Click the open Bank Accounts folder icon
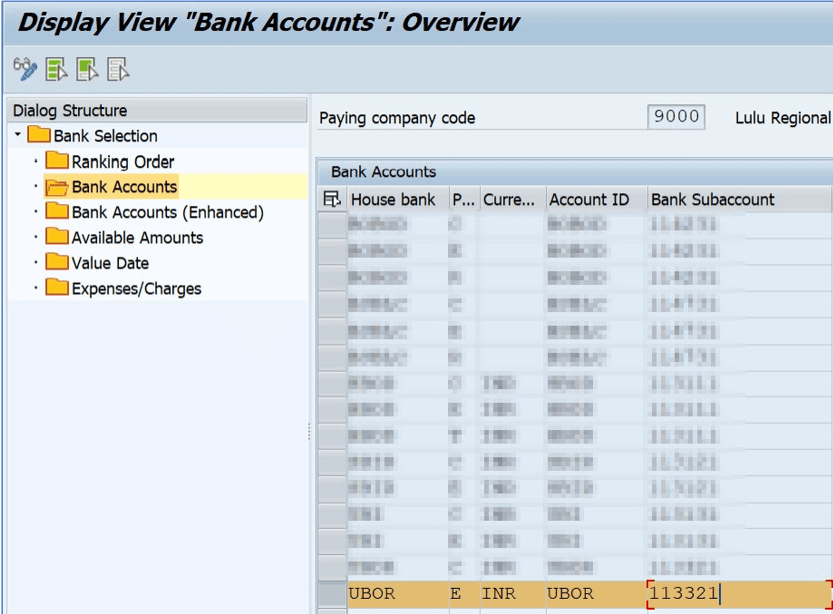Viewport: 833px width, 614px height. 57,187
